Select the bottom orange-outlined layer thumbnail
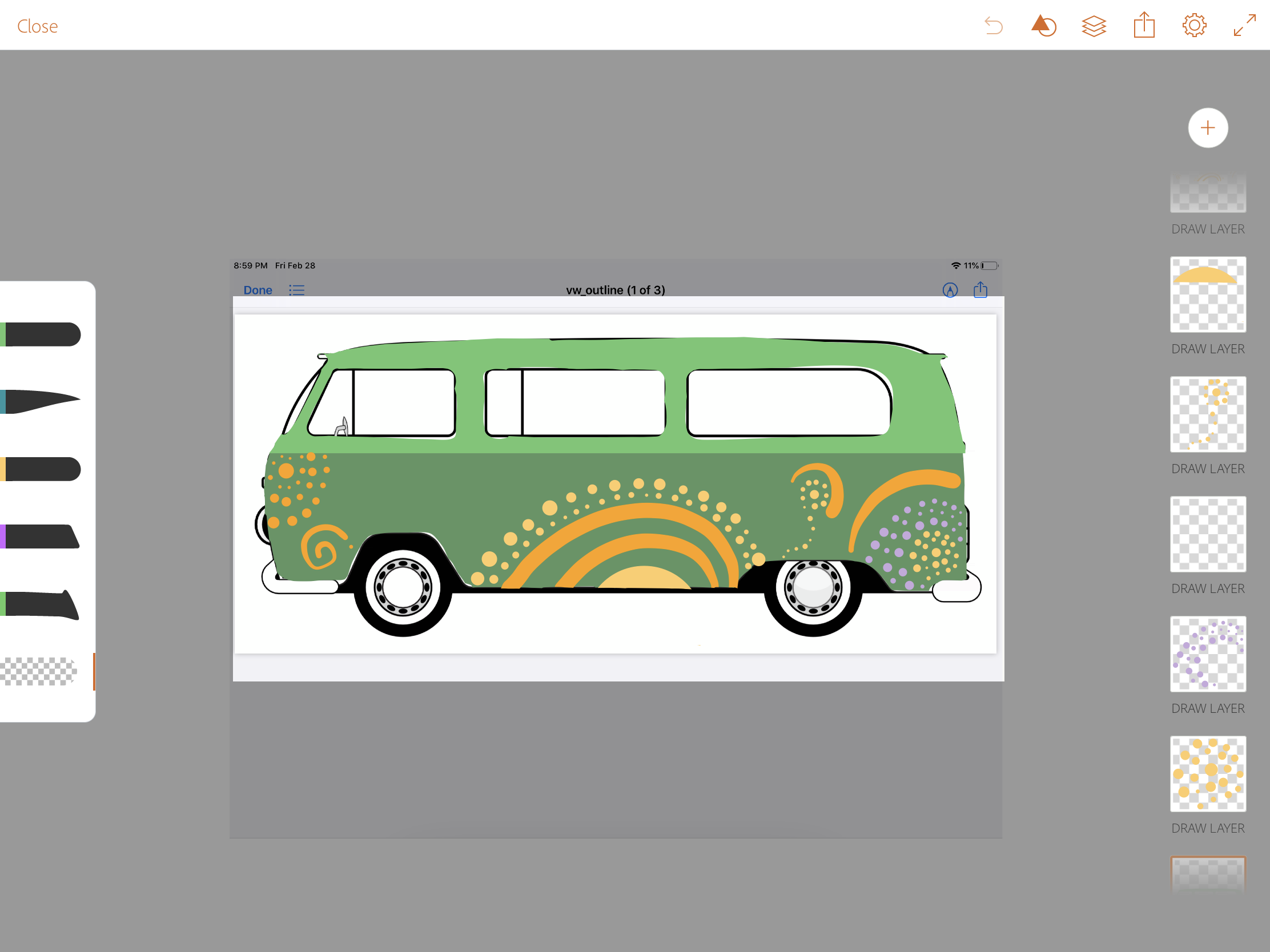 tap(1208, 875)
